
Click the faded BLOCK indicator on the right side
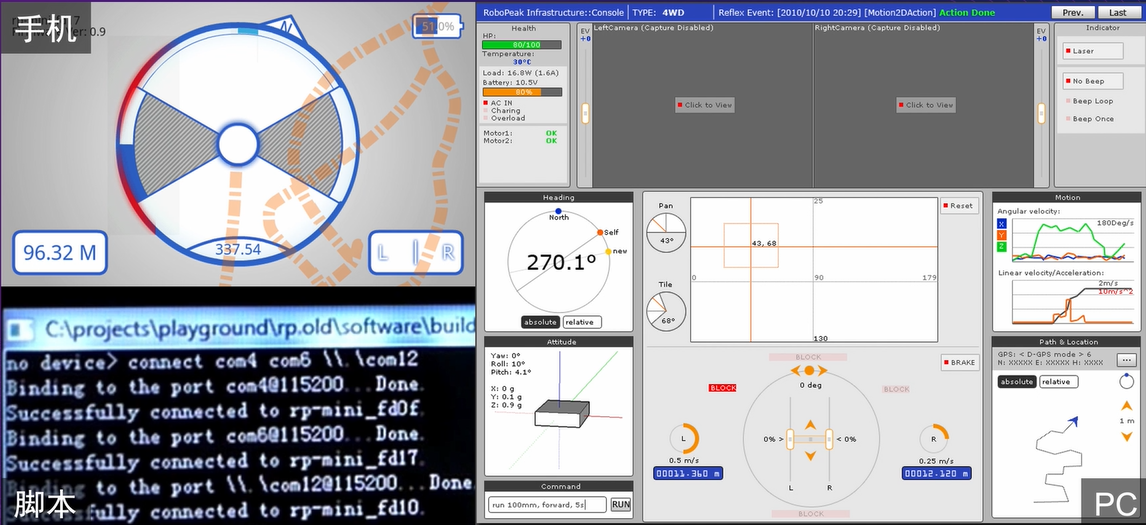[896, 390]
